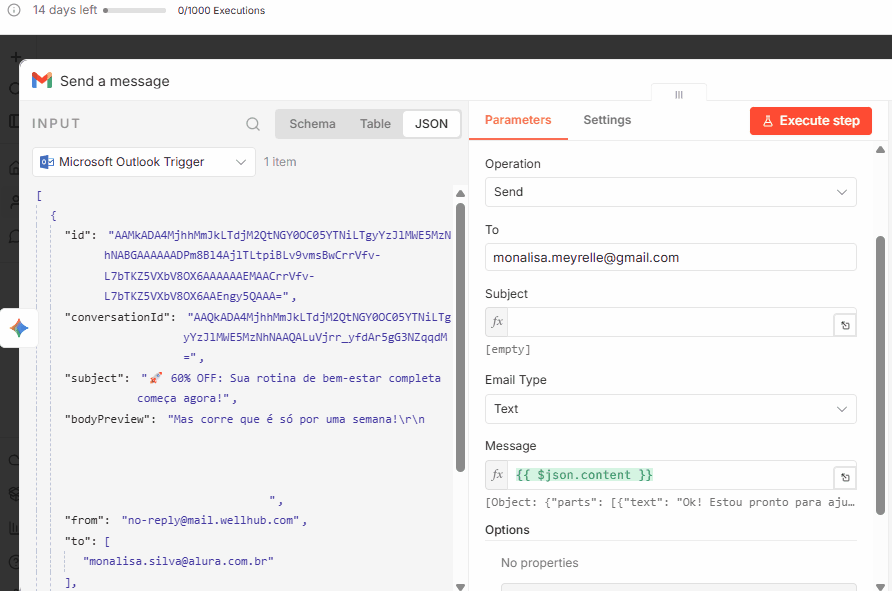Click the To email address field

pyautogui.click(x=670, y=257)
